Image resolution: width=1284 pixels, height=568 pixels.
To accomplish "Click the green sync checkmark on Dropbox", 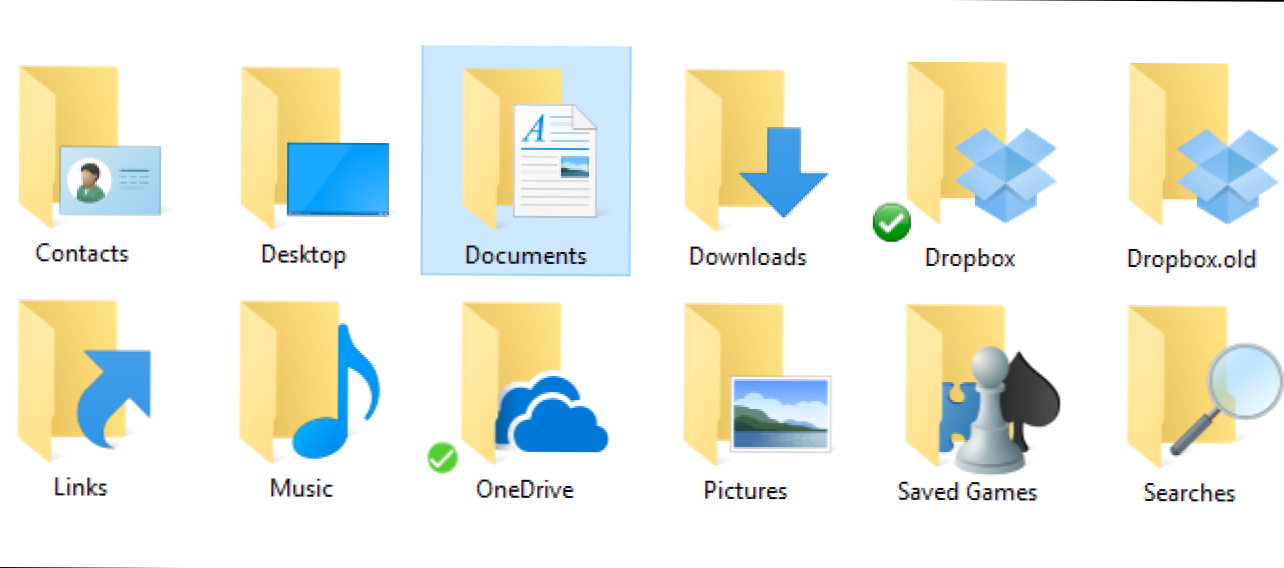I will point(891,223).
